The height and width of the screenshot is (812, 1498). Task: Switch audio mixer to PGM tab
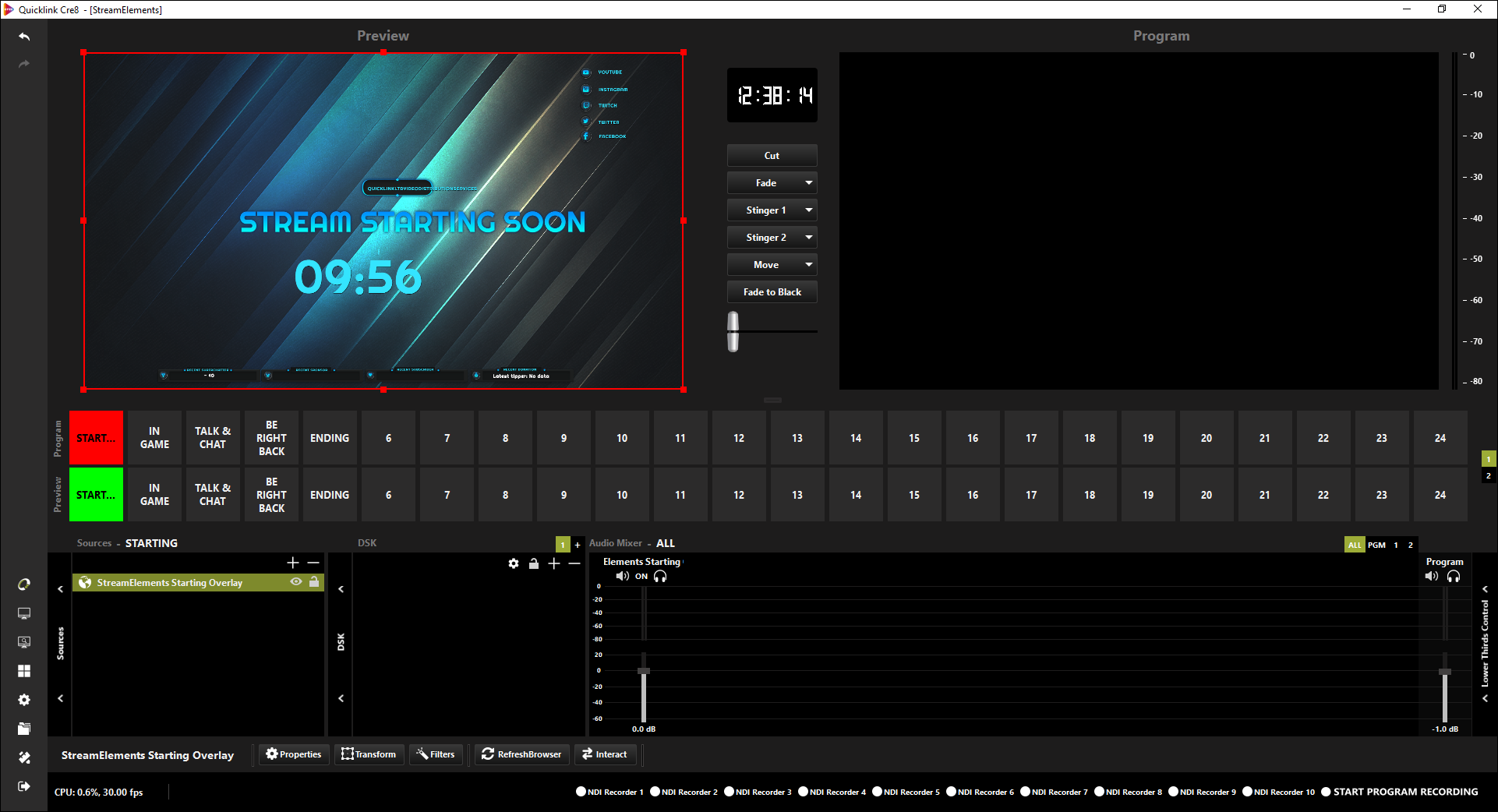tap(1376, 545)
